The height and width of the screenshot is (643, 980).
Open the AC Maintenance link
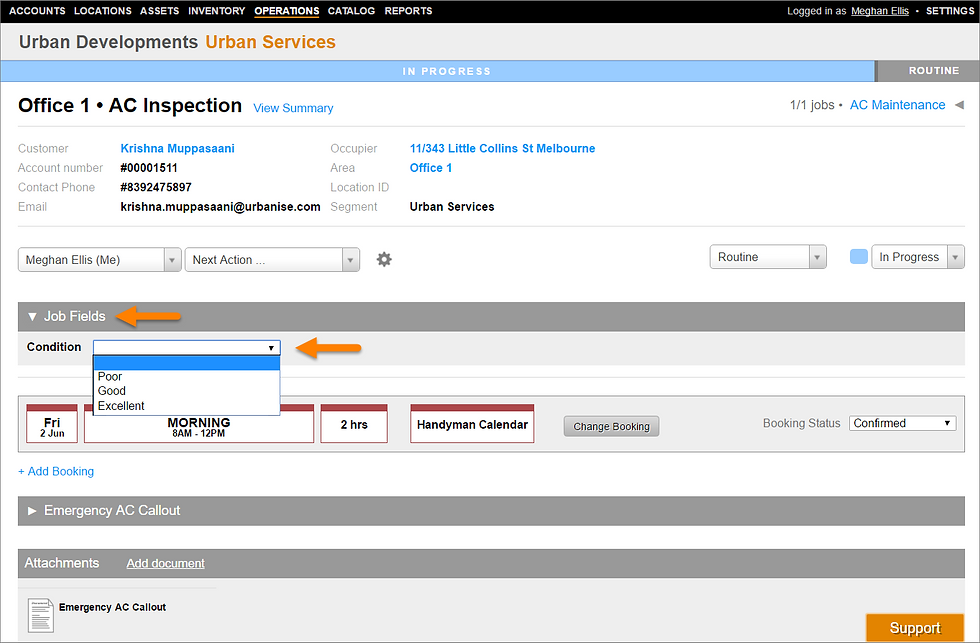click(x=897, y=105)
